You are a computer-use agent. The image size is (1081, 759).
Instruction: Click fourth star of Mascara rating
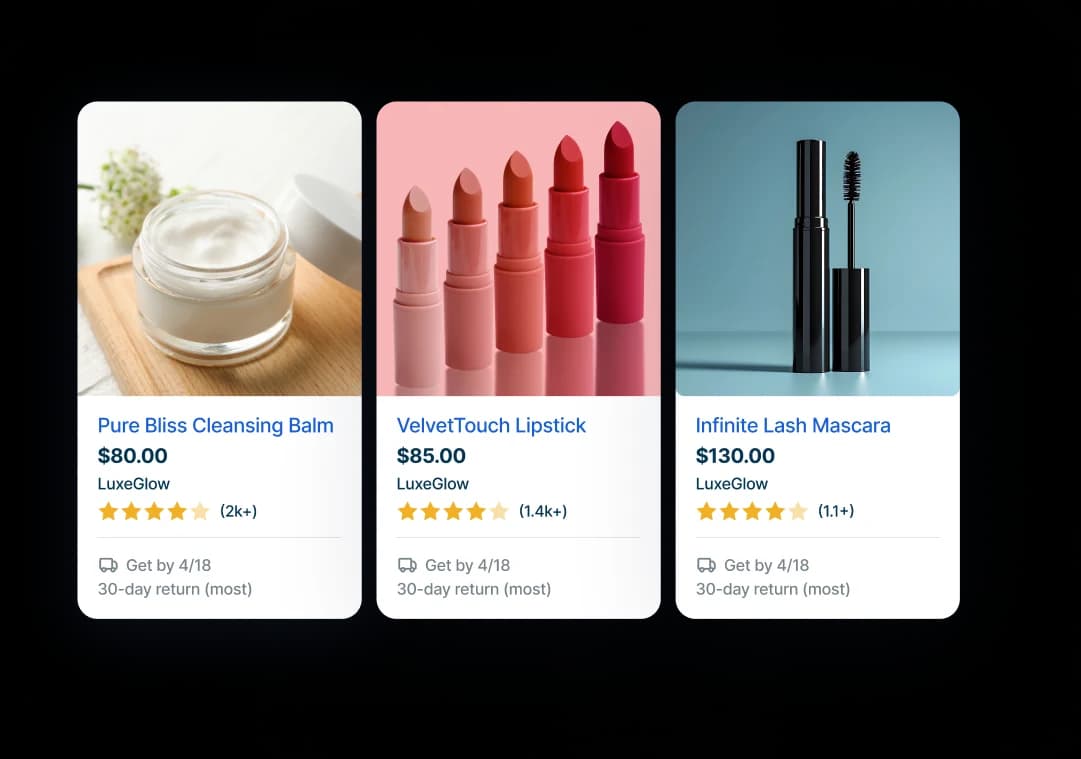point(775,511)
